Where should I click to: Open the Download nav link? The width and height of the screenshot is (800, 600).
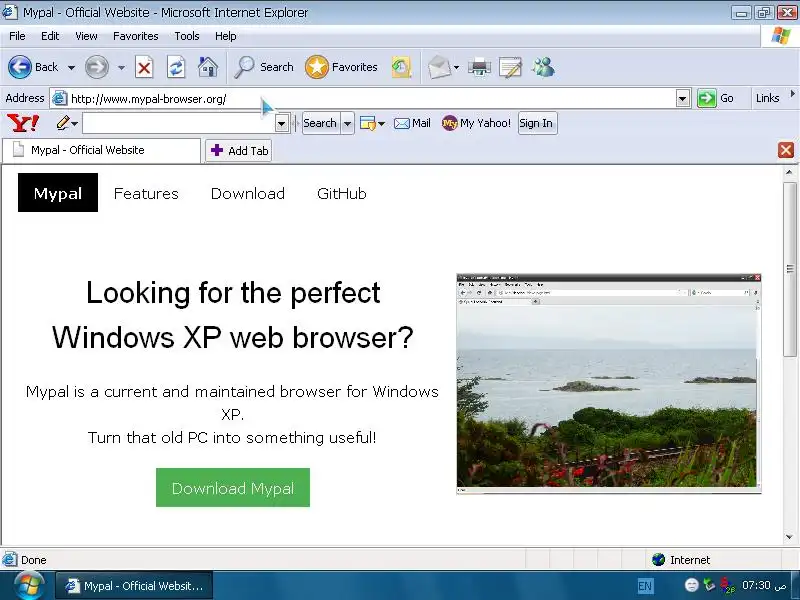pyautogui.click(x=248, y=193)
